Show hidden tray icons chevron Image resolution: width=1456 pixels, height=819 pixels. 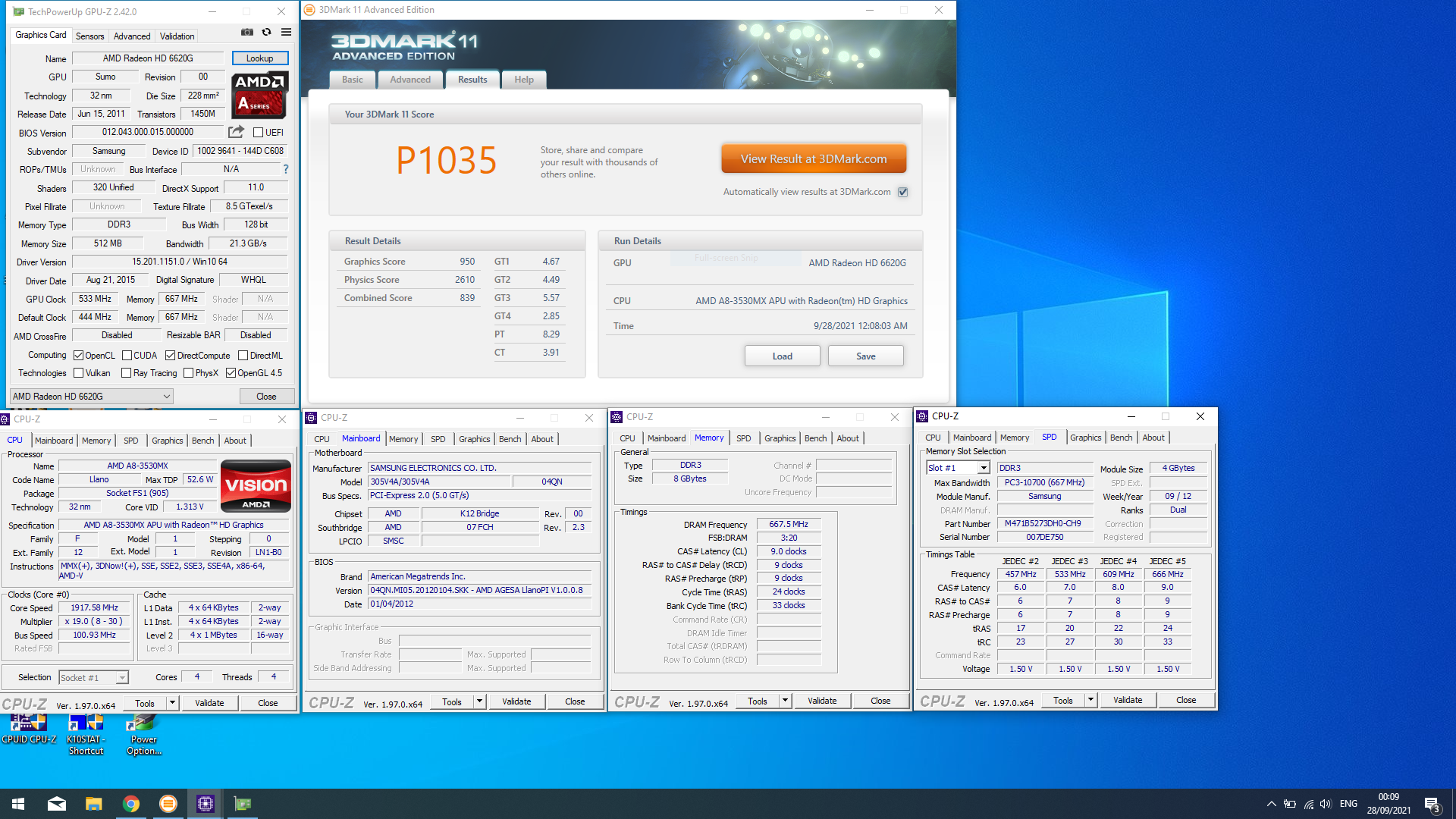(x=1272, y=804)
